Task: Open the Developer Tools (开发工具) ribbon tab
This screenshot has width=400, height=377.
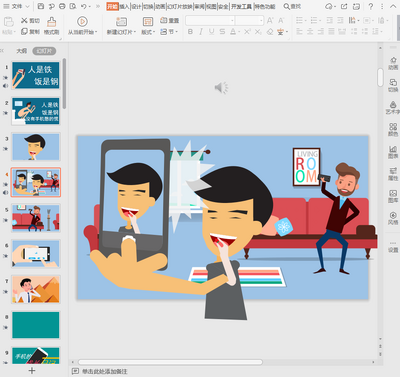Action: tap(241, 6)
